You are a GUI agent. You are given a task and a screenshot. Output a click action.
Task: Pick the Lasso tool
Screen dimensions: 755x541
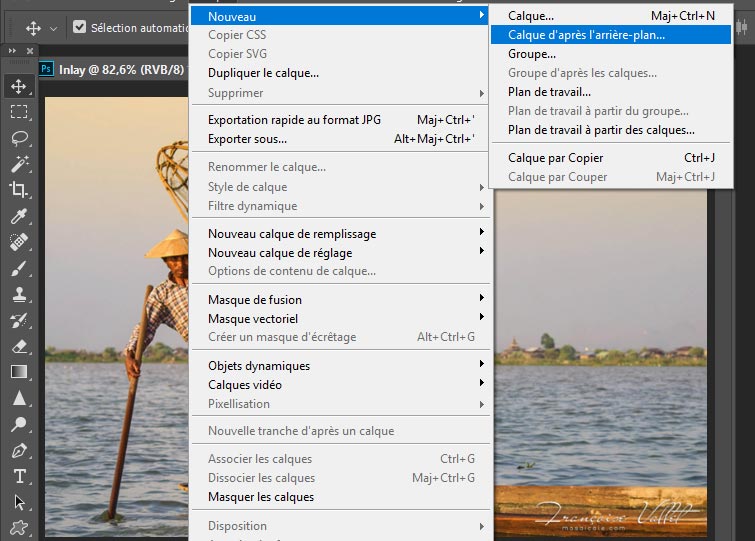[19, 138]
